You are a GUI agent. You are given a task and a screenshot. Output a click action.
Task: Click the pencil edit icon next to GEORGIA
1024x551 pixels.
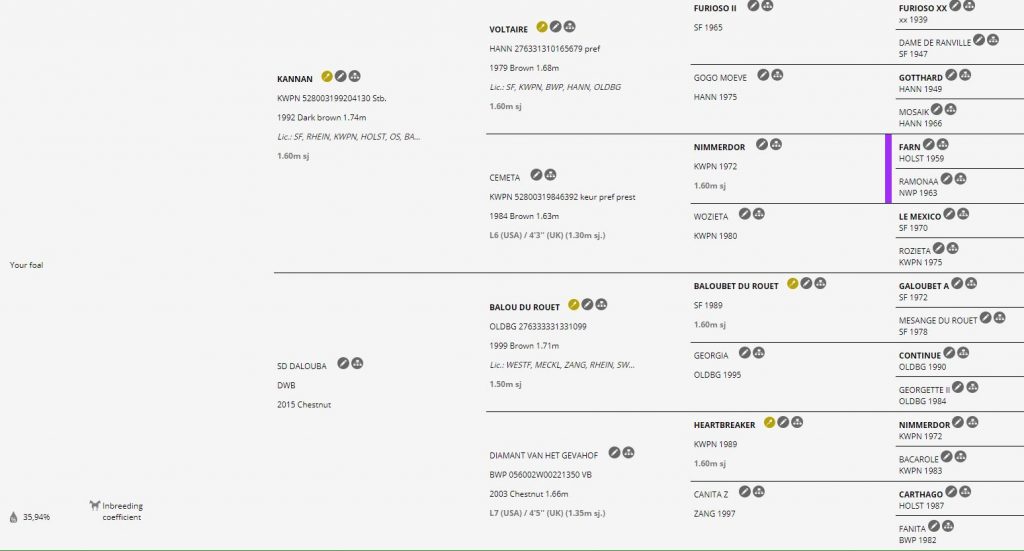point(744,353)
